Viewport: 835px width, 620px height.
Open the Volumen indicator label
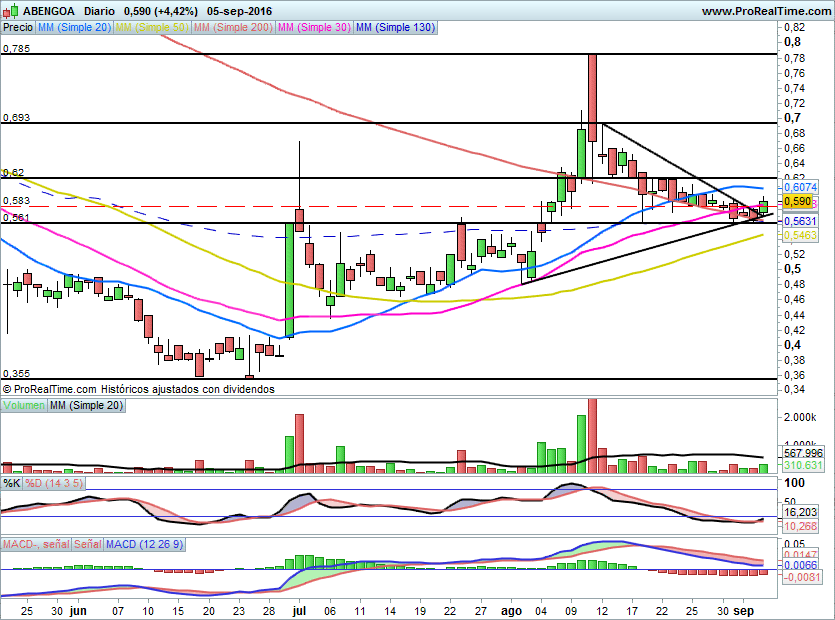pyautogui.click(x=23, y=405)
